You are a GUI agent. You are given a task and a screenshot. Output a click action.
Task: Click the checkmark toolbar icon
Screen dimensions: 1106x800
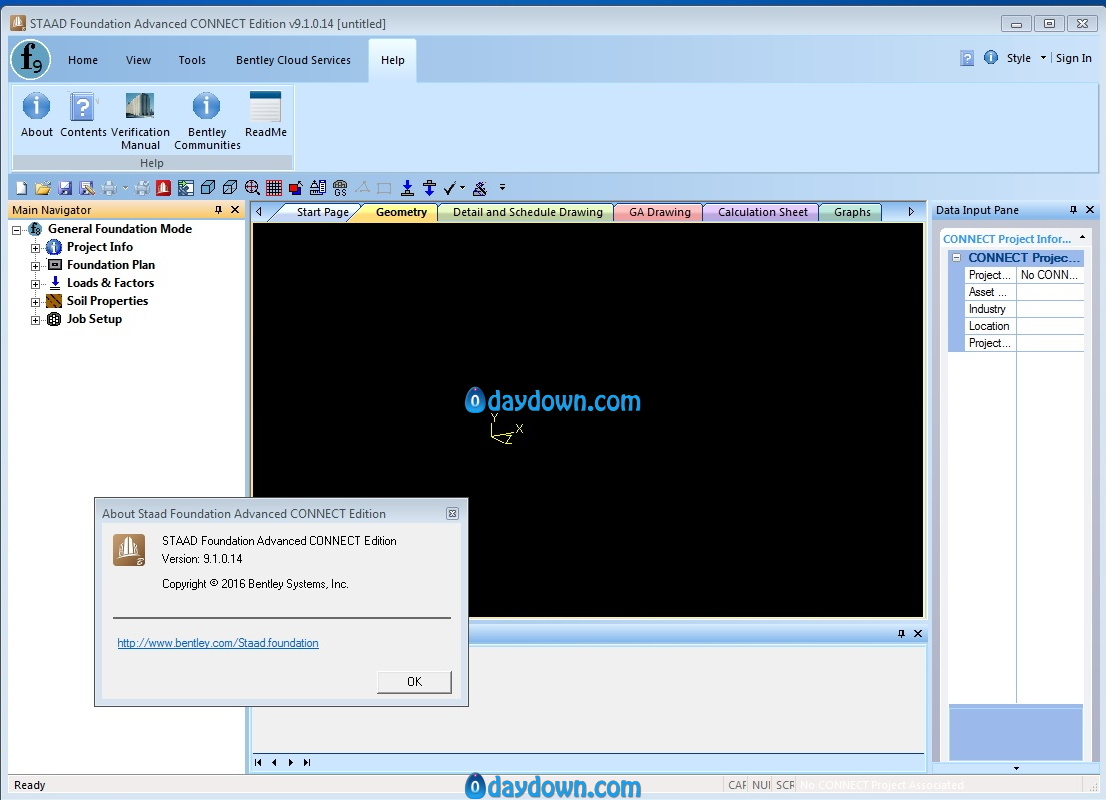(x=450, y=188)
